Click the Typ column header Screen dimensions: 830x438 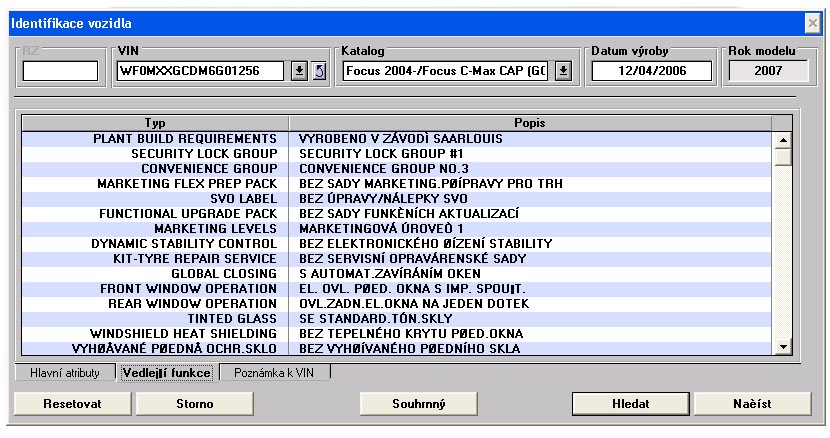pos(155,122)
